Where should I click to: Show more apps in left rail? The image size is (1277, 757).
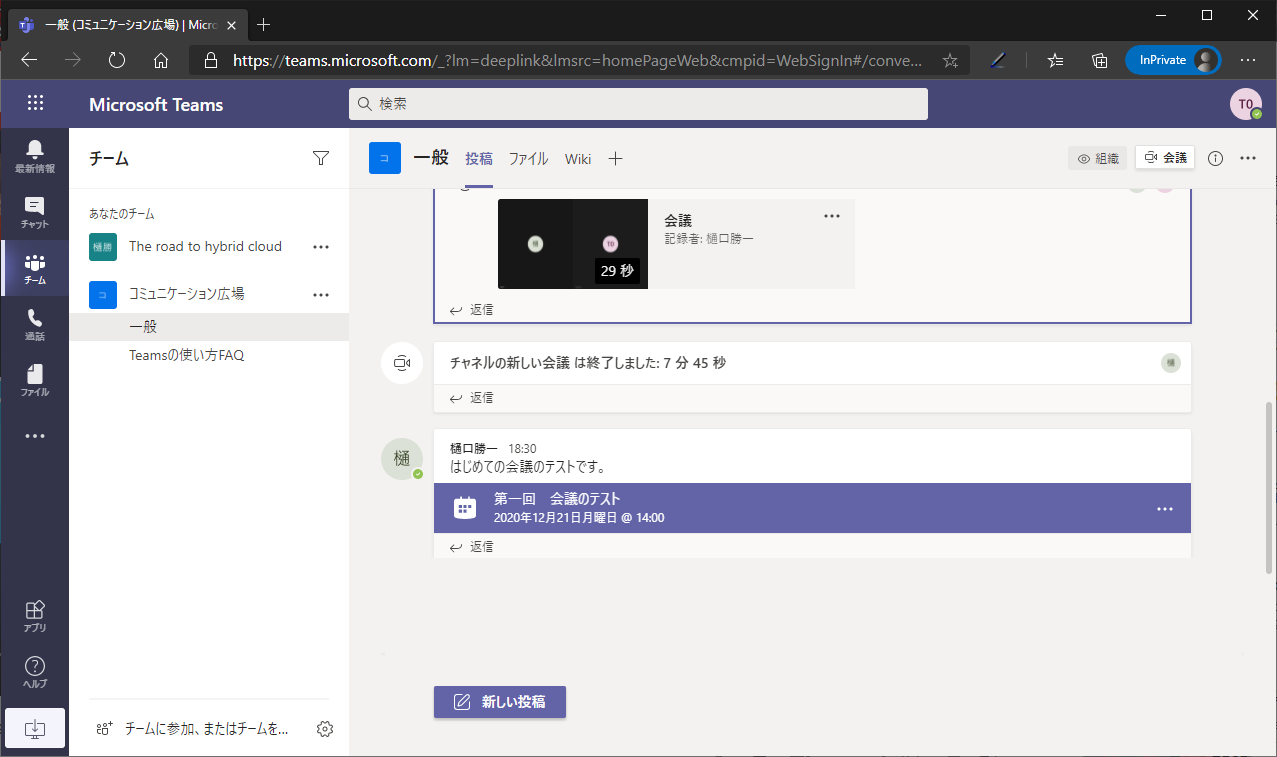tap(35, 436)
